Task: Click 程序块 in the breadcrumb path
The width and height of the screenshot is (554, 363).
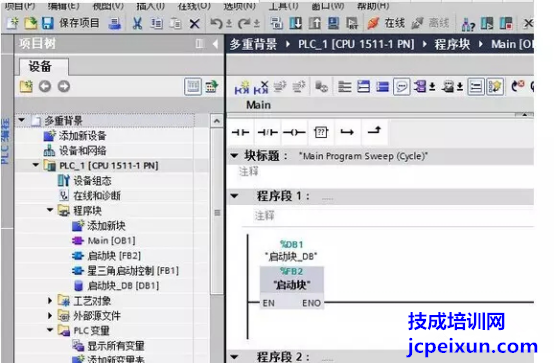Action: point(452,44)
